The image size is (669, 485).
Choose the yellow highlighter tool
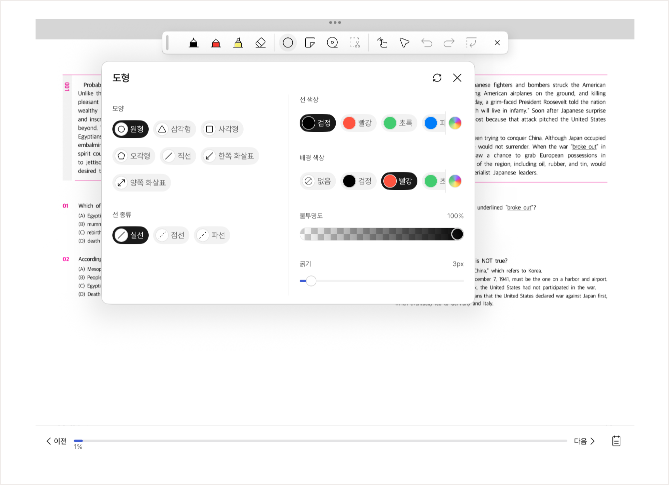(x=238, y=43)
